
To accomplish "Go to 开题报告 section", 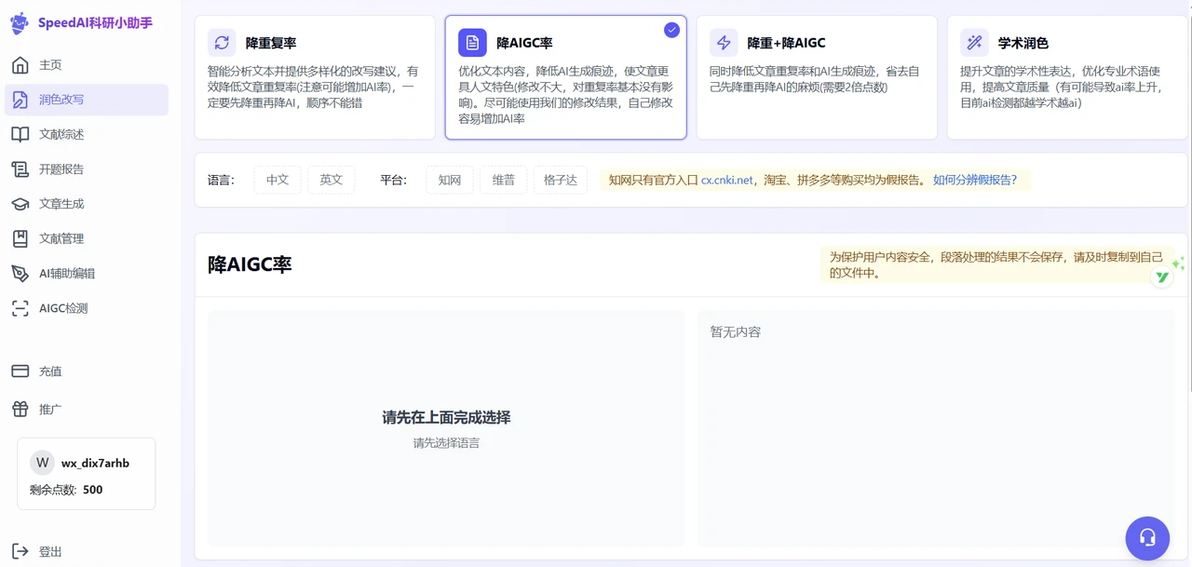I will 87,169.
